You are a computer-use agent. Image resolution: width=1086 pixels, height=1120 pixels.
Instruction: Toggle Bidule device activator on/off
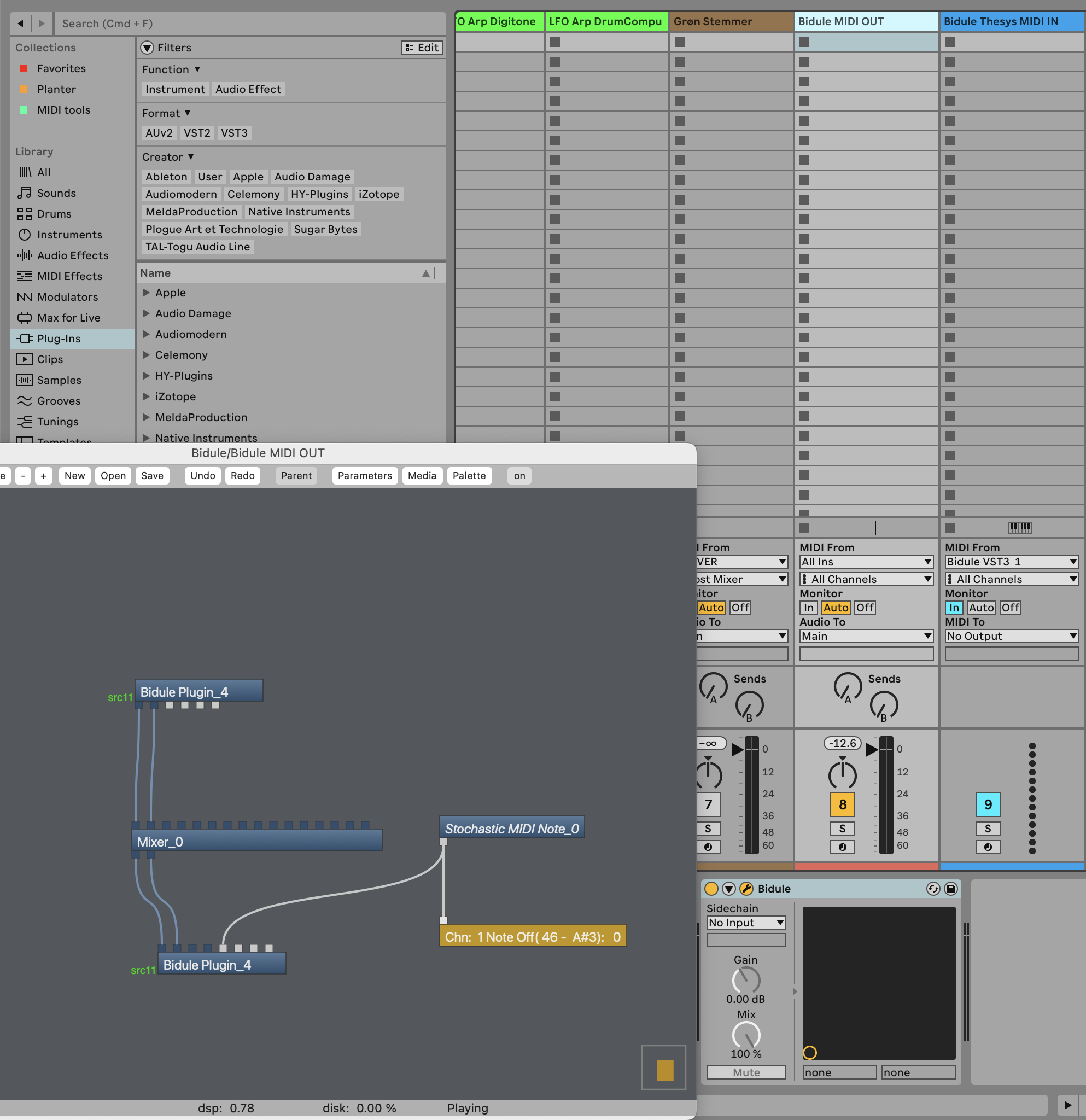[711, 889]
